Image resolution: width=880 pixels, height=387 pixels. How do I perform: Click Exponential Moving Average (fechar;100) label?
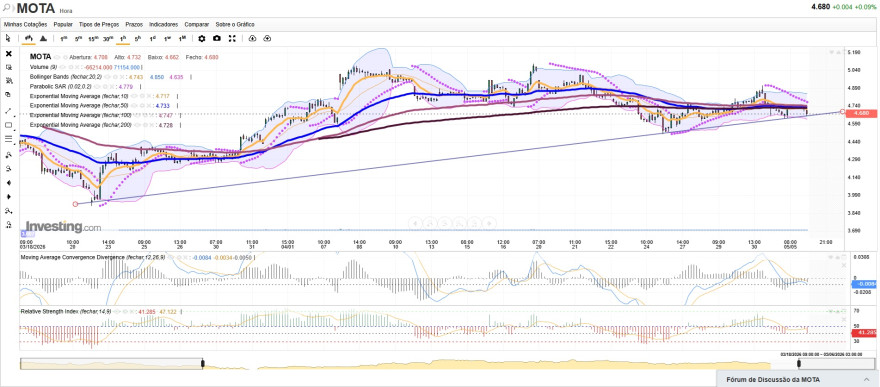[81, 115]
